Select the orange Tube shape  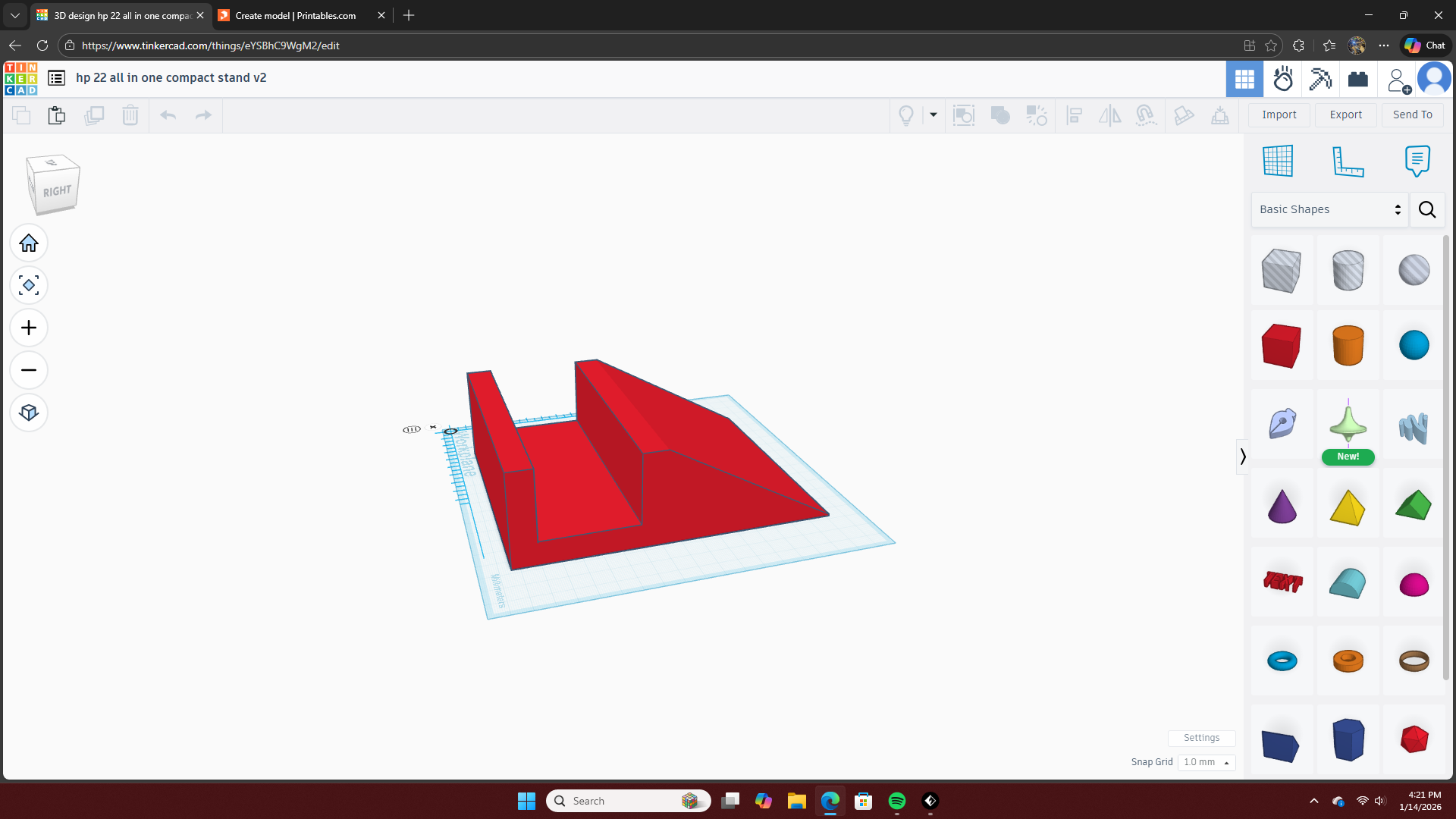[1348, 661]
